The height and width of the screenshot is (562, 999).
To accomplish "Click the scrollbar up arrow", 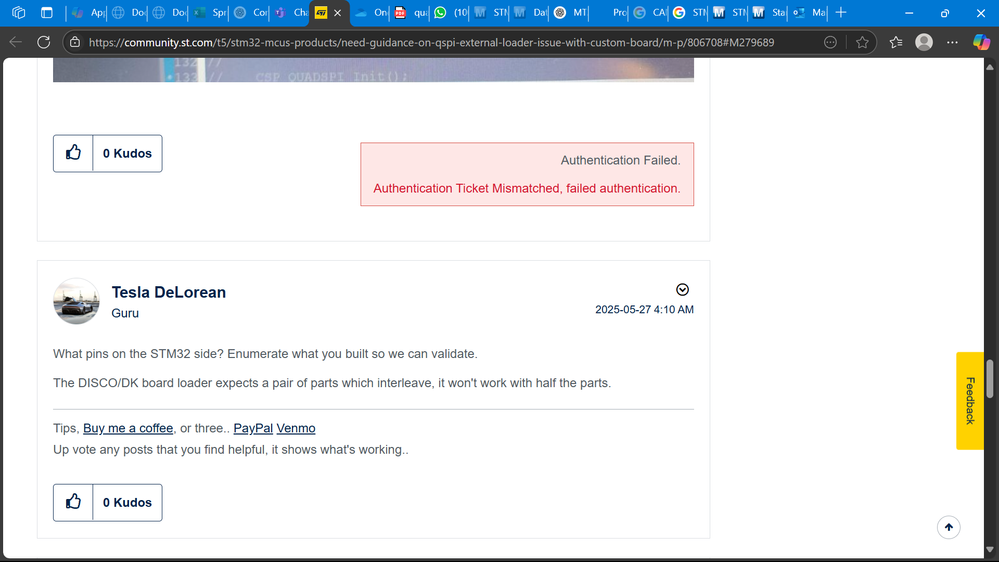I will tap(989, 67).
